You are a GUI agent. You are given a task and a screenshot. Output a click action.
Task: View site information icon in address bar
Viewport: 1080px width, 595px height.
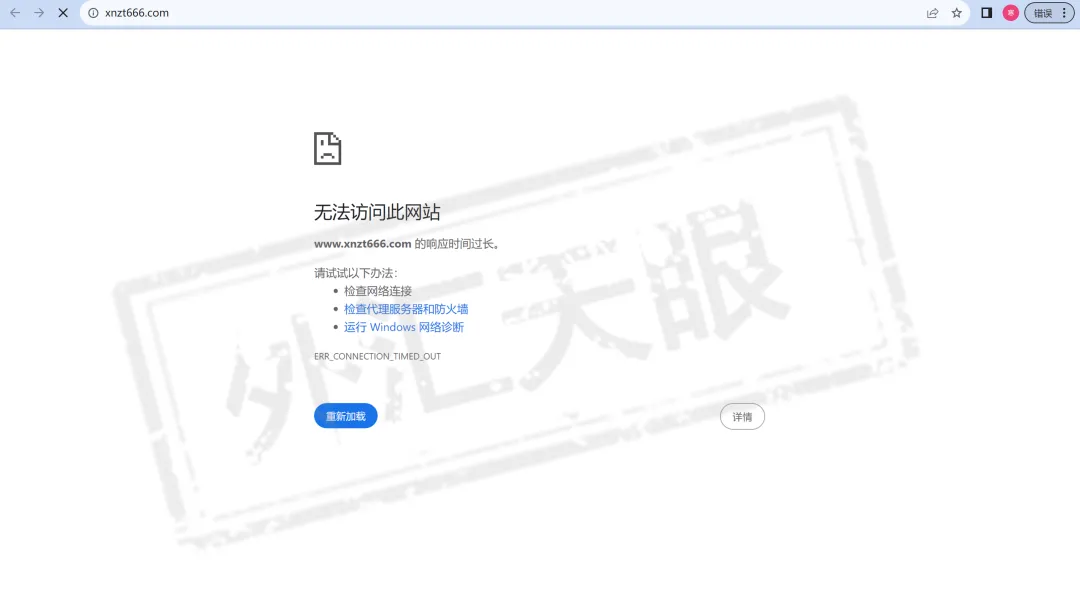94,13
